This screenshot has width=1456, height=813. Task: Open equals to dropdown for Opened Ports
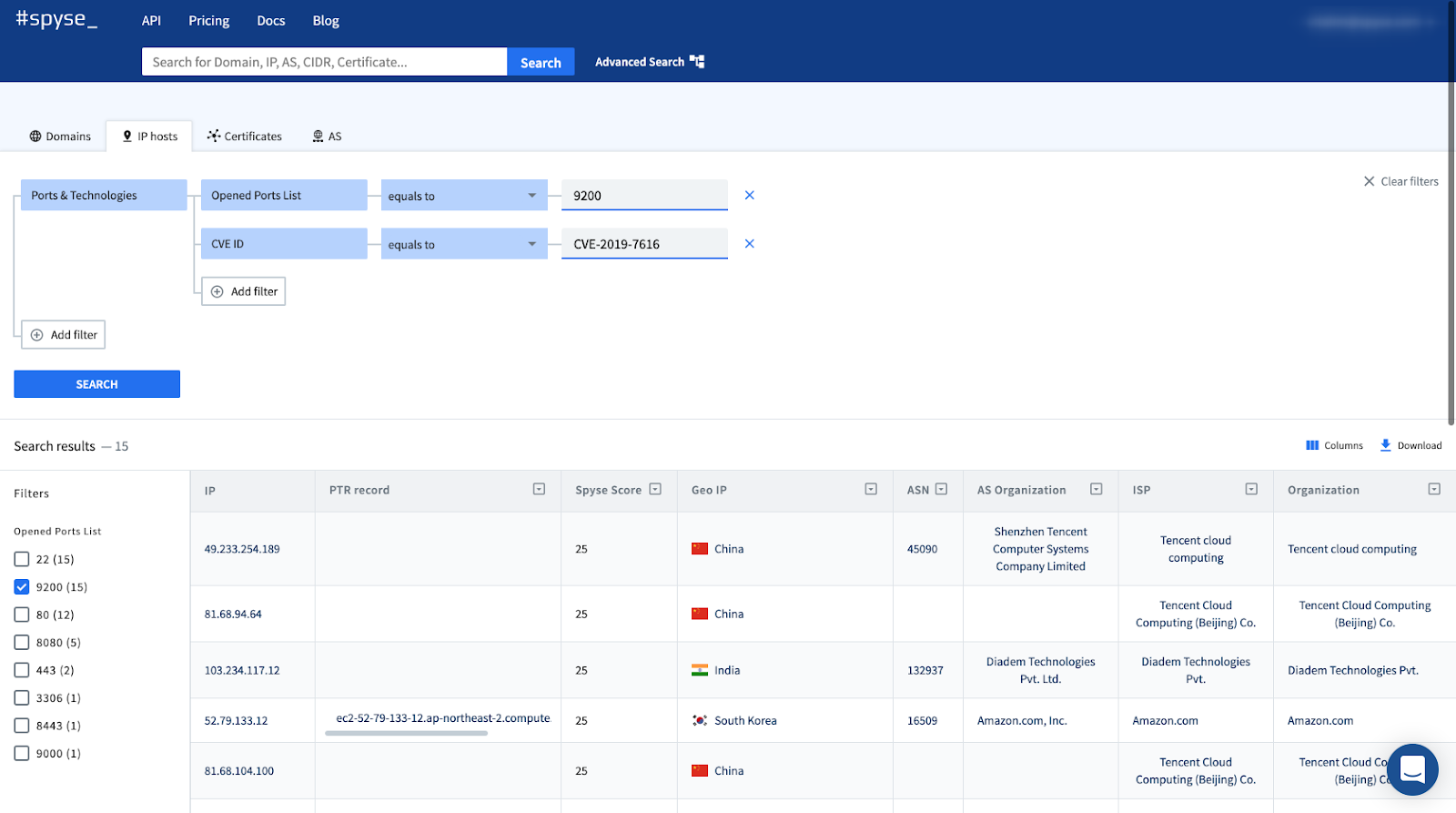tap(464, 196)
